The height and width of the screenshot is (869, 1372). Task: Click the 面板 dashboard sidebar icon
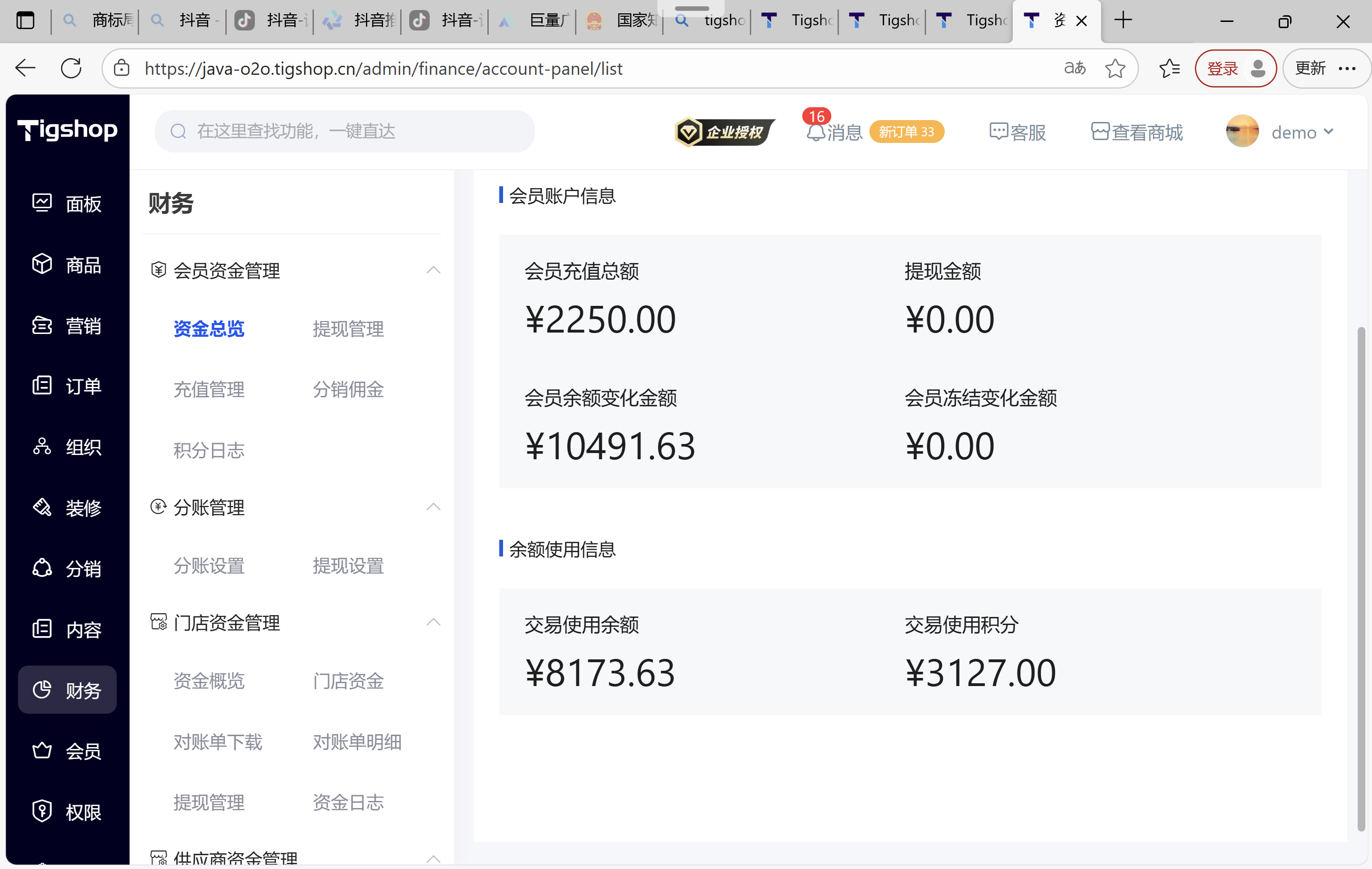pos(42,203)
